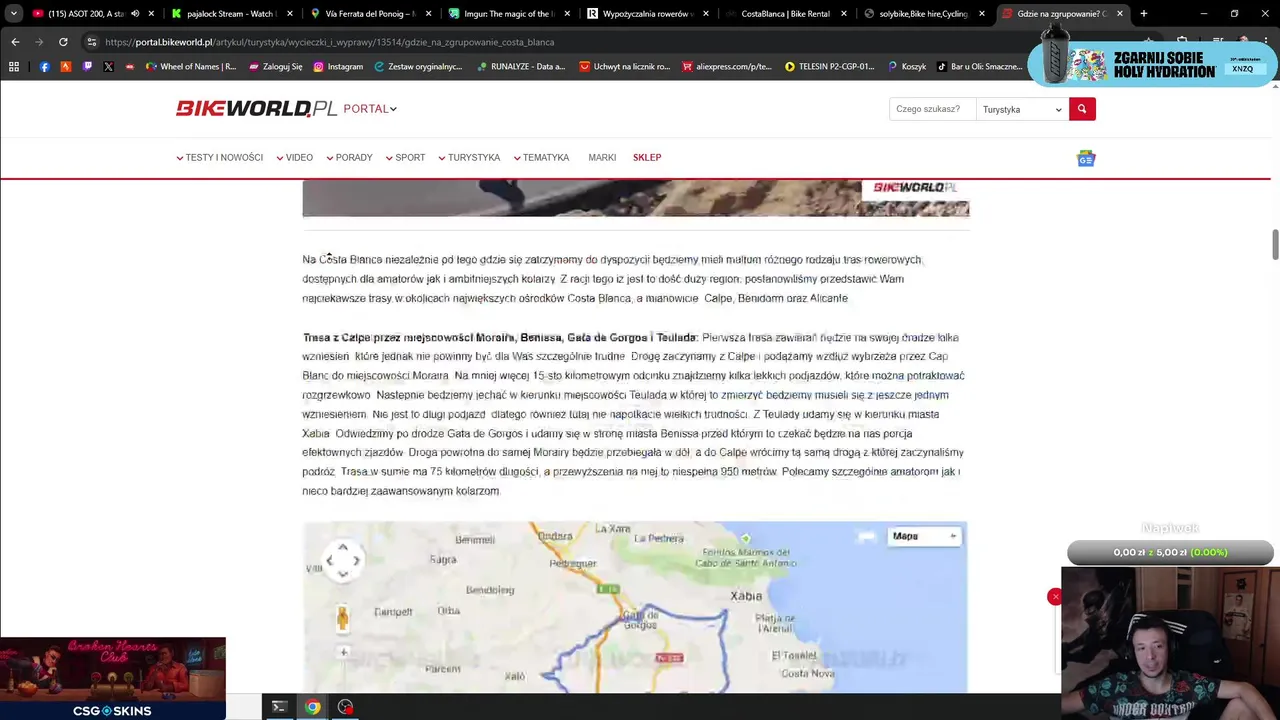
Task: Expand the PORADY menu
Action: point(349,157)
